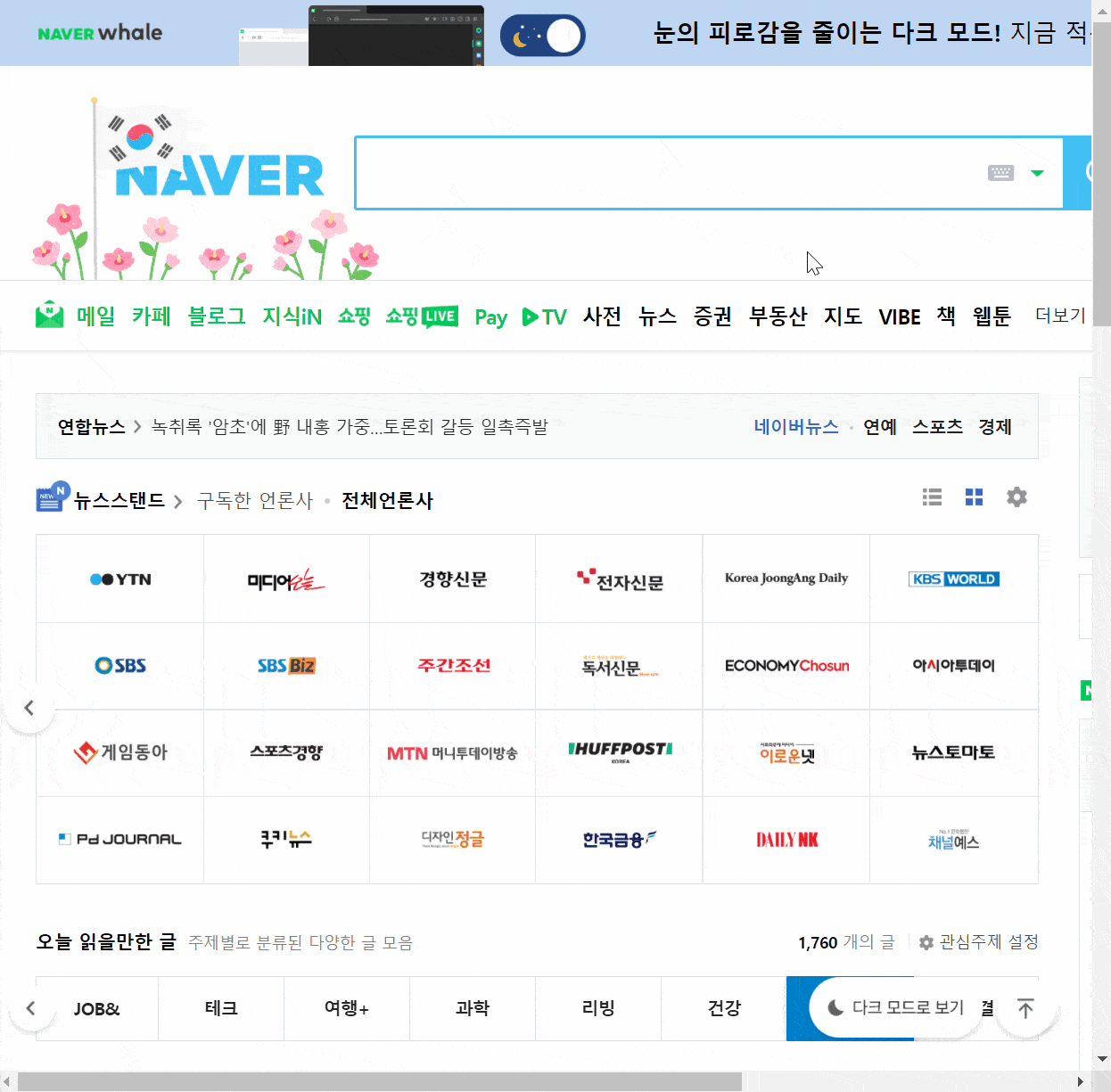The image size is (1111, 1092).
Task: Go to the 쇼핑 menu item
Action: click(x=354, y=316)
